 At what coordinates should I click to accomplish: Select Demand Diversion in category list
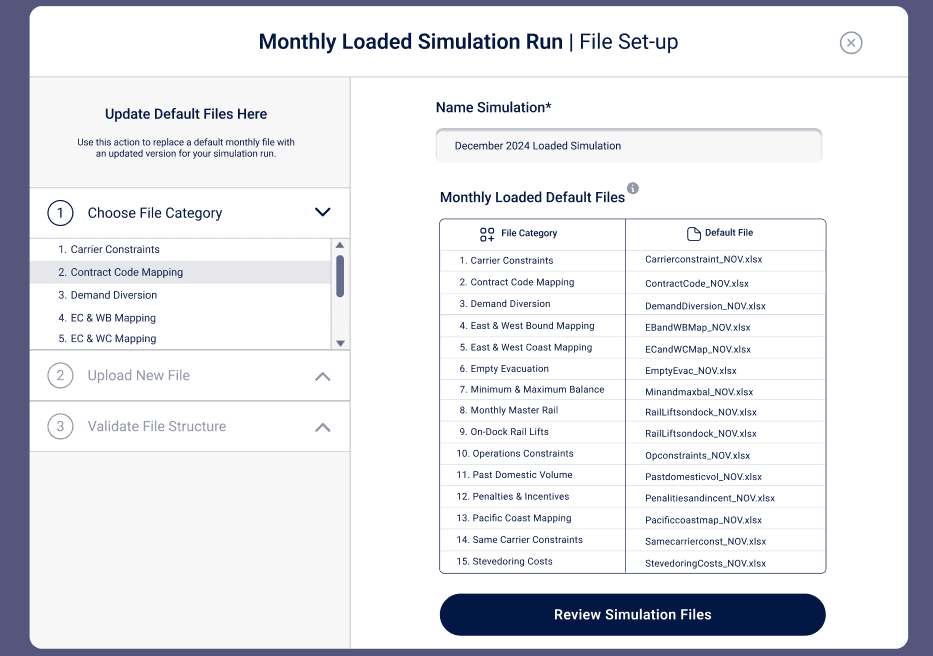[181, 295]
